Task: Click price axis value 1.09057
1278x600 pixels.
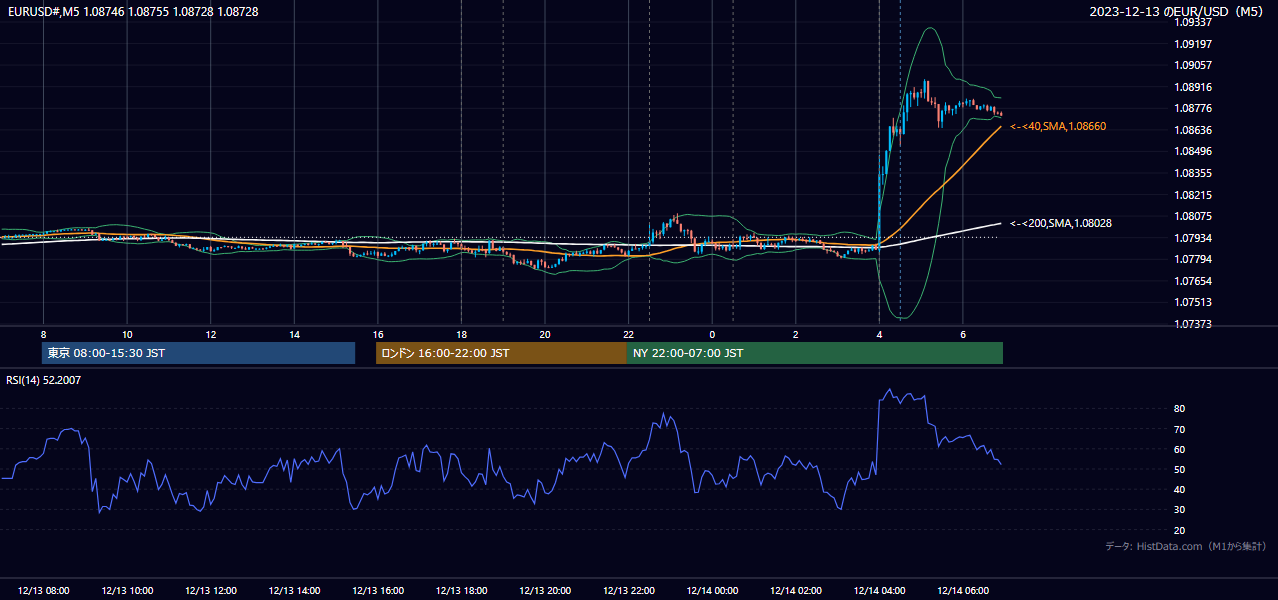Action: pyautogui.click(x=1194, y=65)
